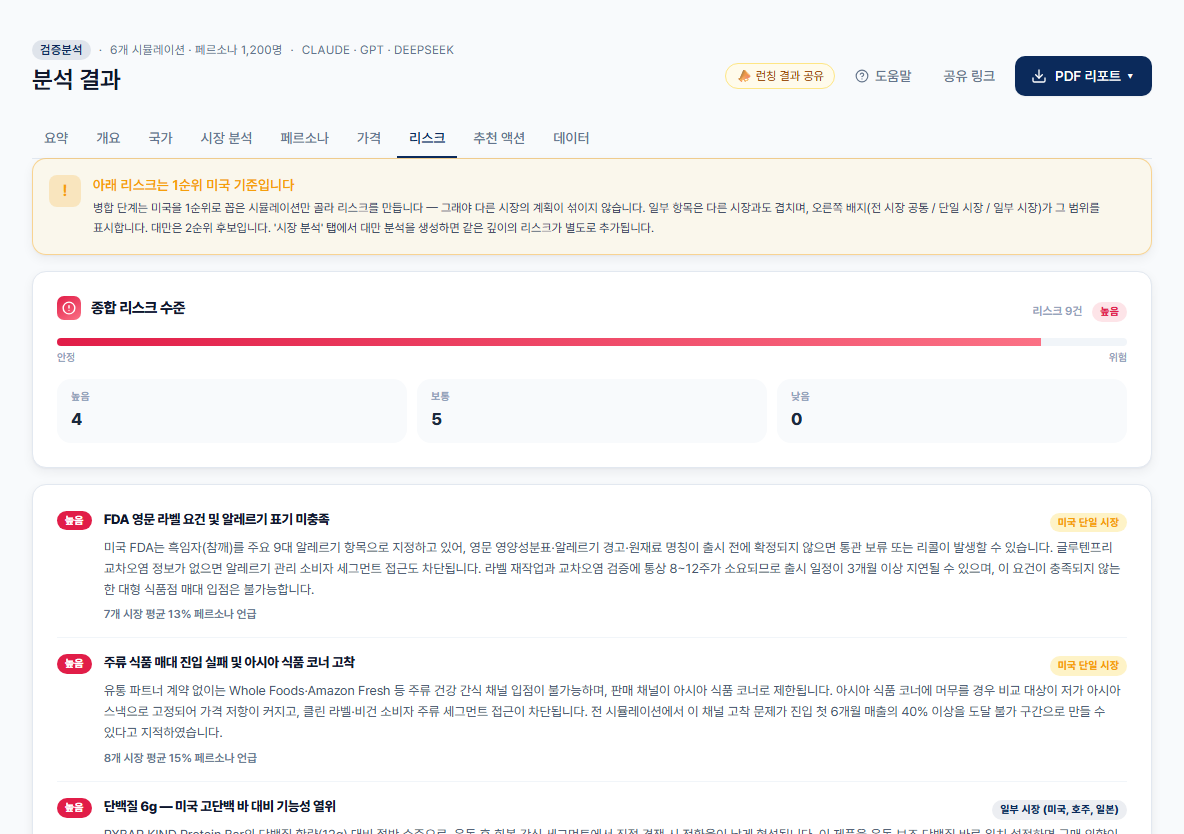Click the 높음 badge on 주류 식품 매대 risk

pyautogui.click(x=74, y=663)
